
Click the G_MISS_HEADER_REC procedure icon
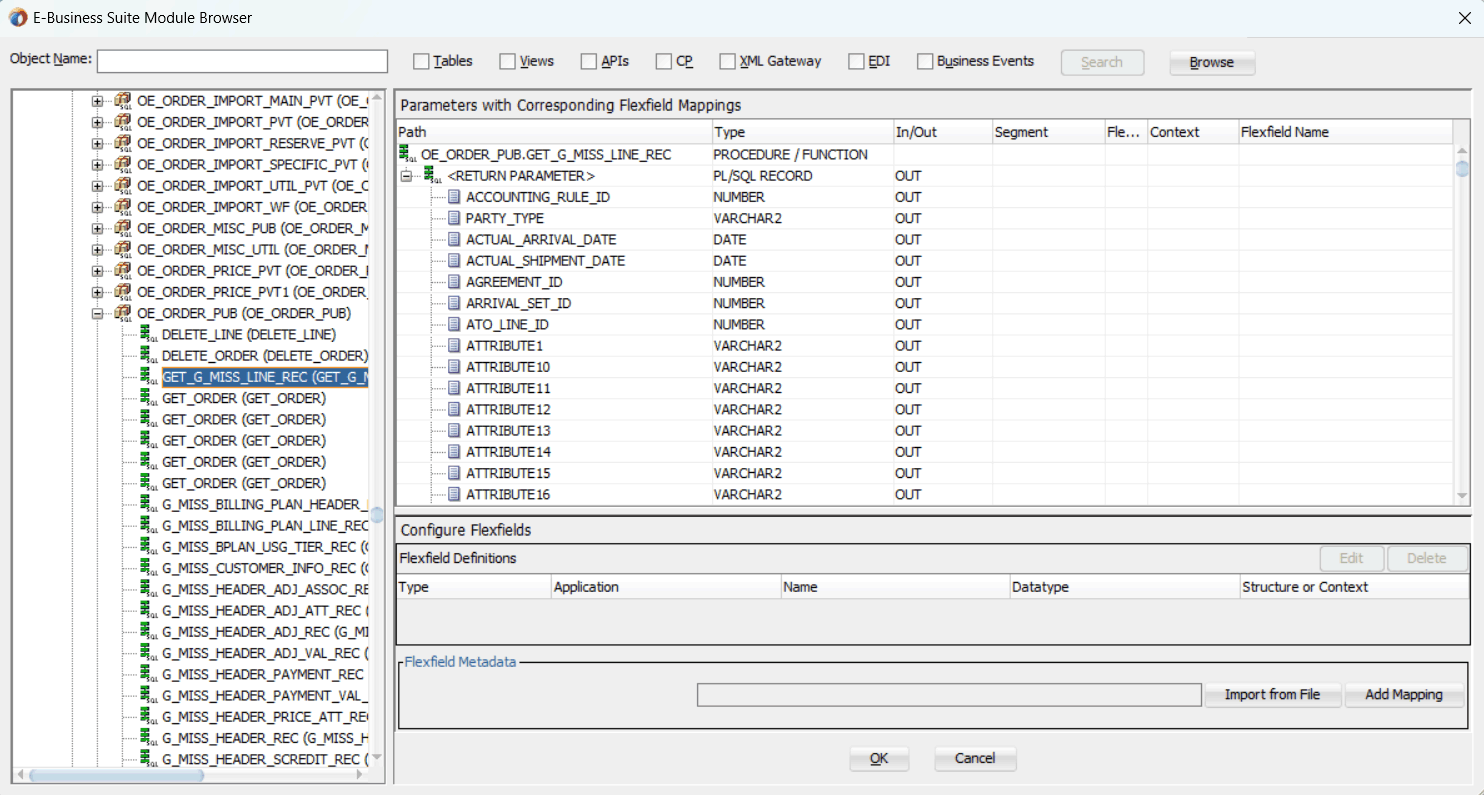(148, 738)
